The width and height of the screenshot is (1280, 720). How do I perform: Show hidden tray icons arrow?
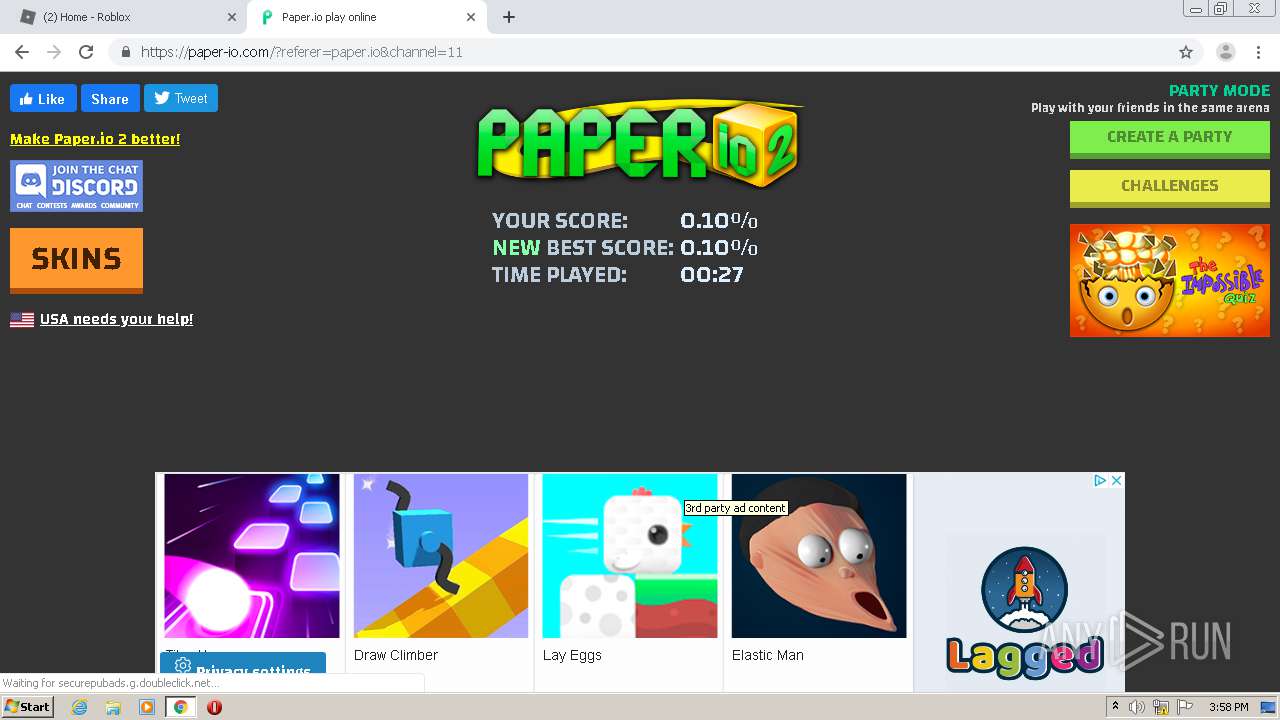pyautogui.click(x=1115, y=707)
